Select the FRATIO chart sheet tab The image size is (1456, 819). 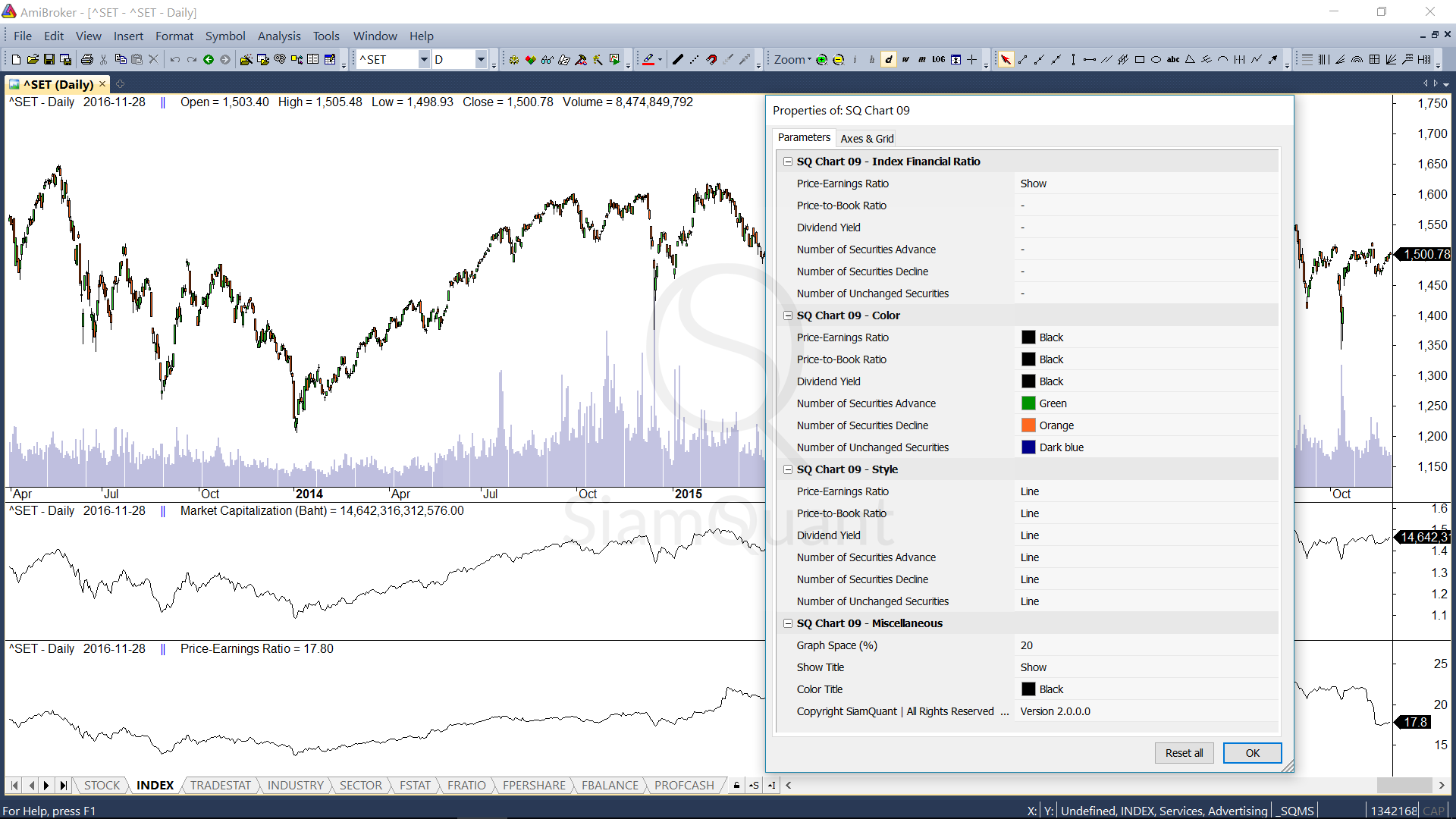coord(466,785)
